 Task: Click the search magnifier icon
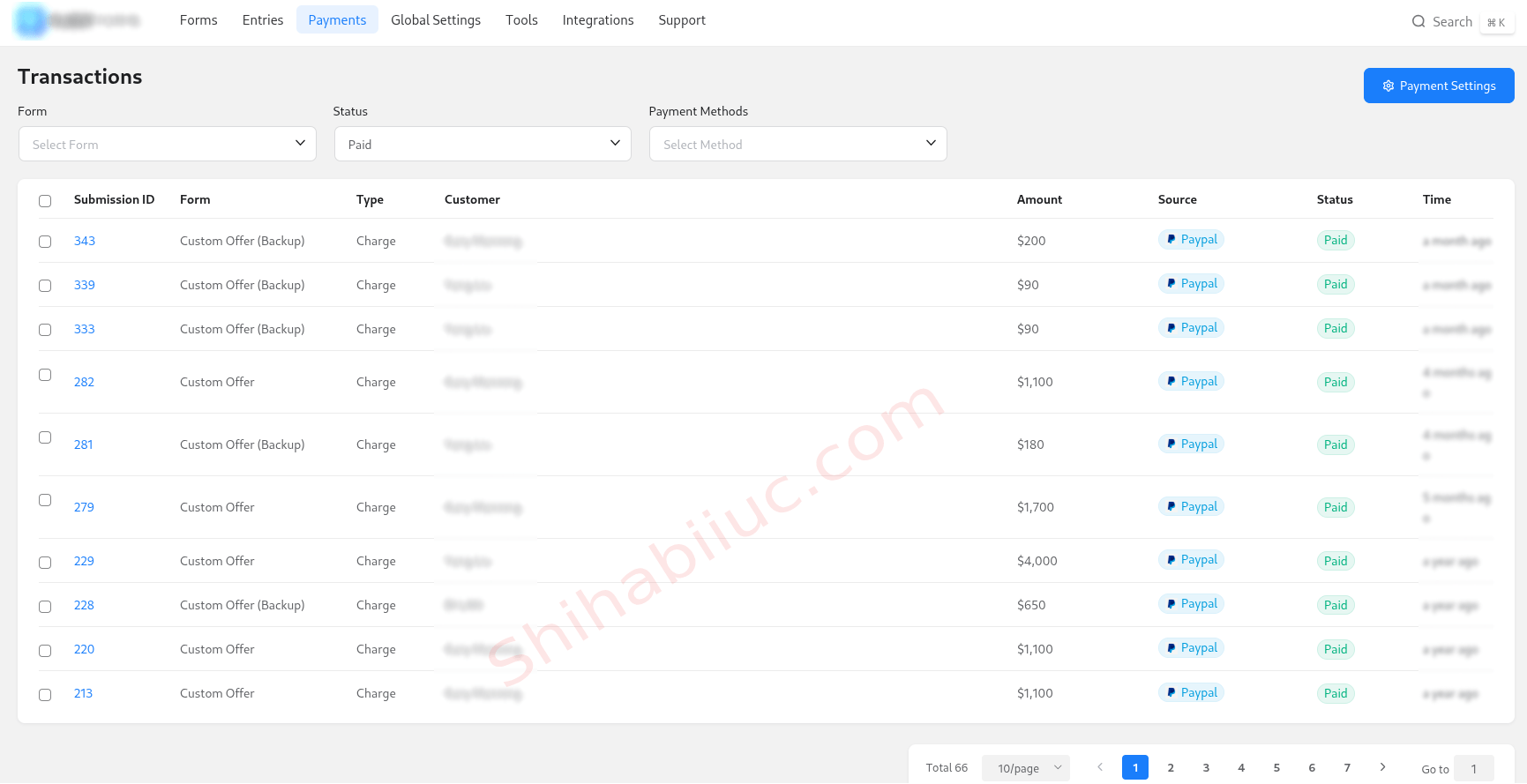(1418, 21)
